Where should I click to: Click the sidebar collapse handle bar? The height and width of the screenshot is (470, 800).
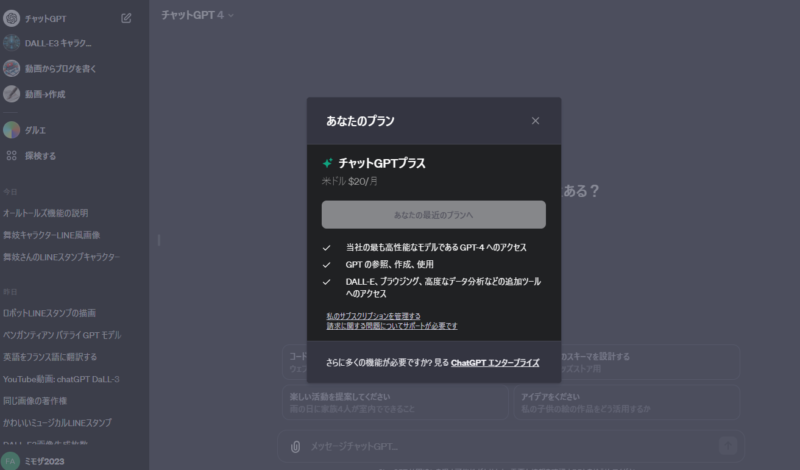coord(159,240)
